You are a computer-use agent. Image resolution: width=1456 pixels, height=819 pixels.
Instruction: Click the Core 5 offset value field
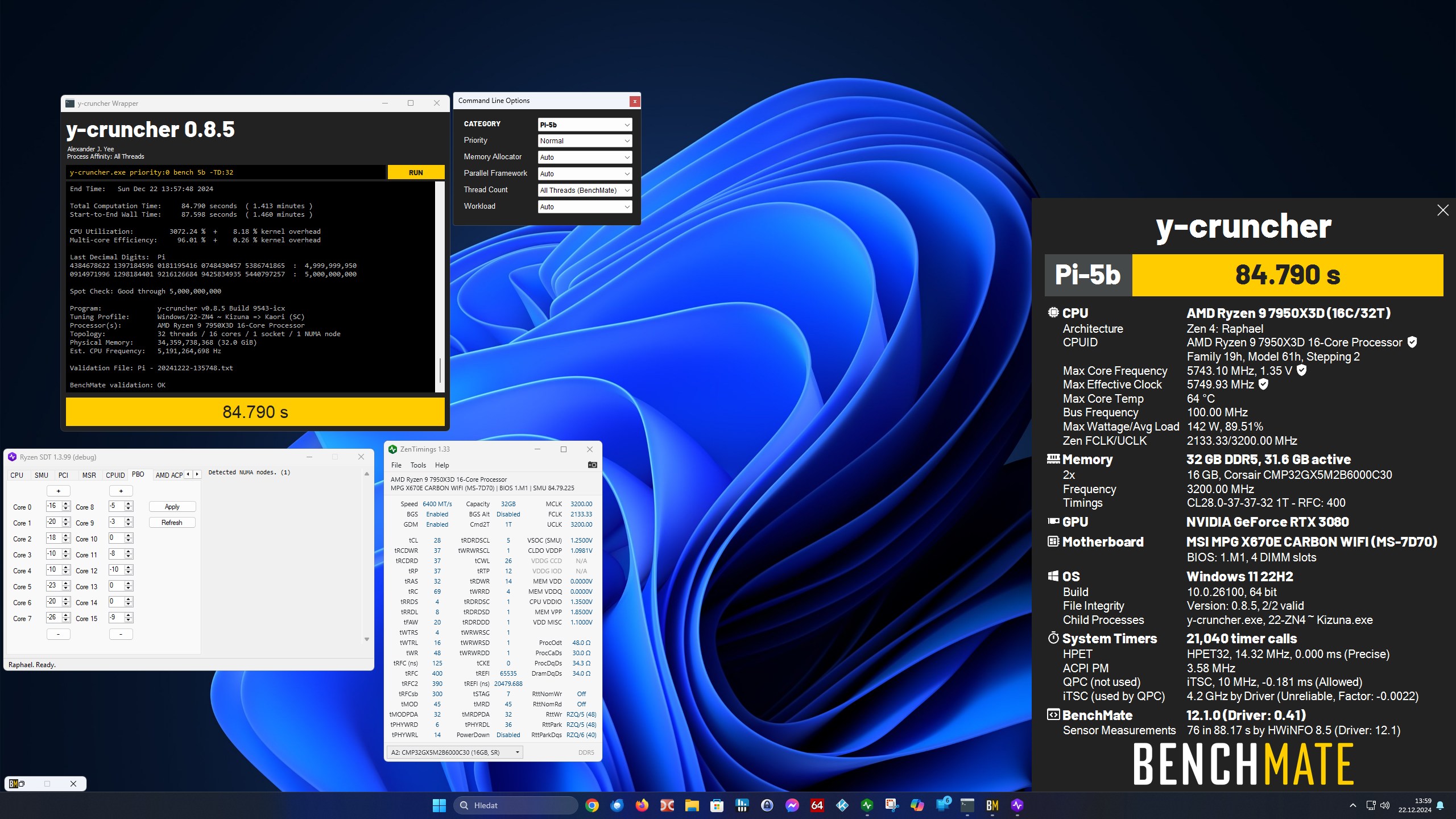pyautogui.click(x=54, y=586)
